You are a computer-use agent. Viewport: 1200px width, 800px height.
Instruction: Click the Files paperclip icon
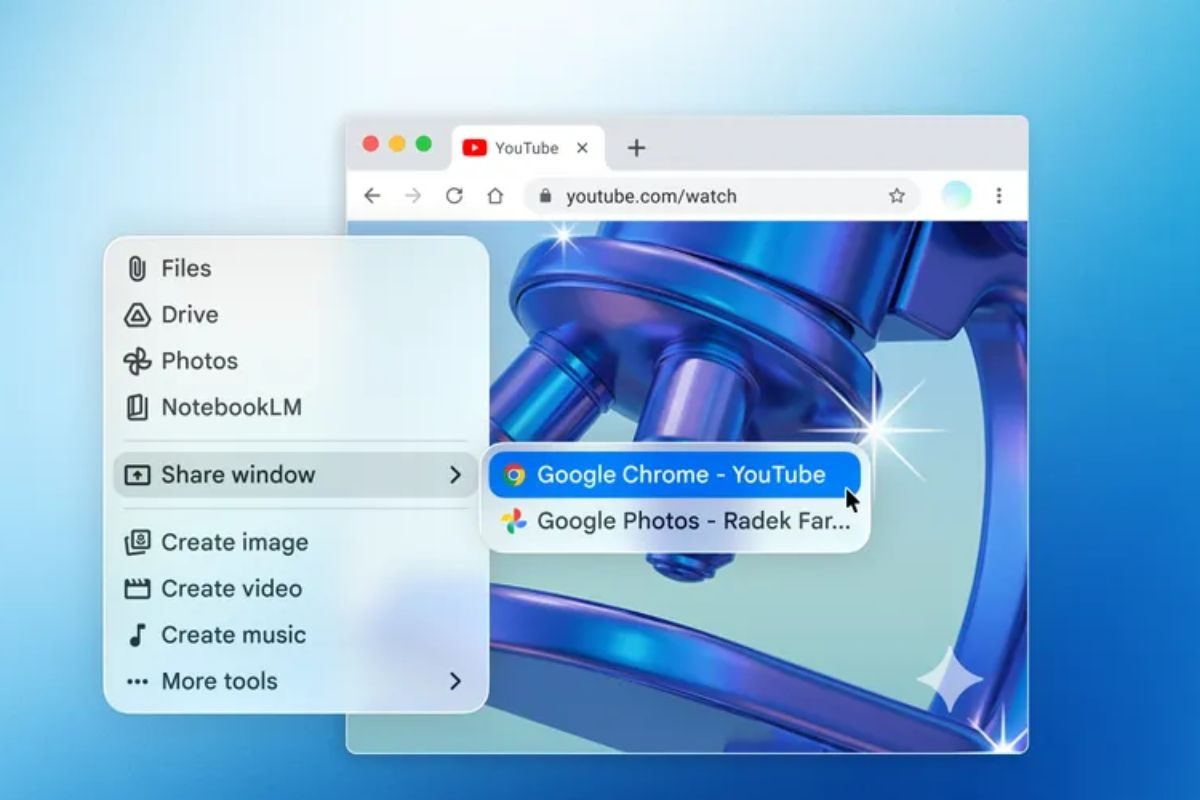(x=137, y=269)
